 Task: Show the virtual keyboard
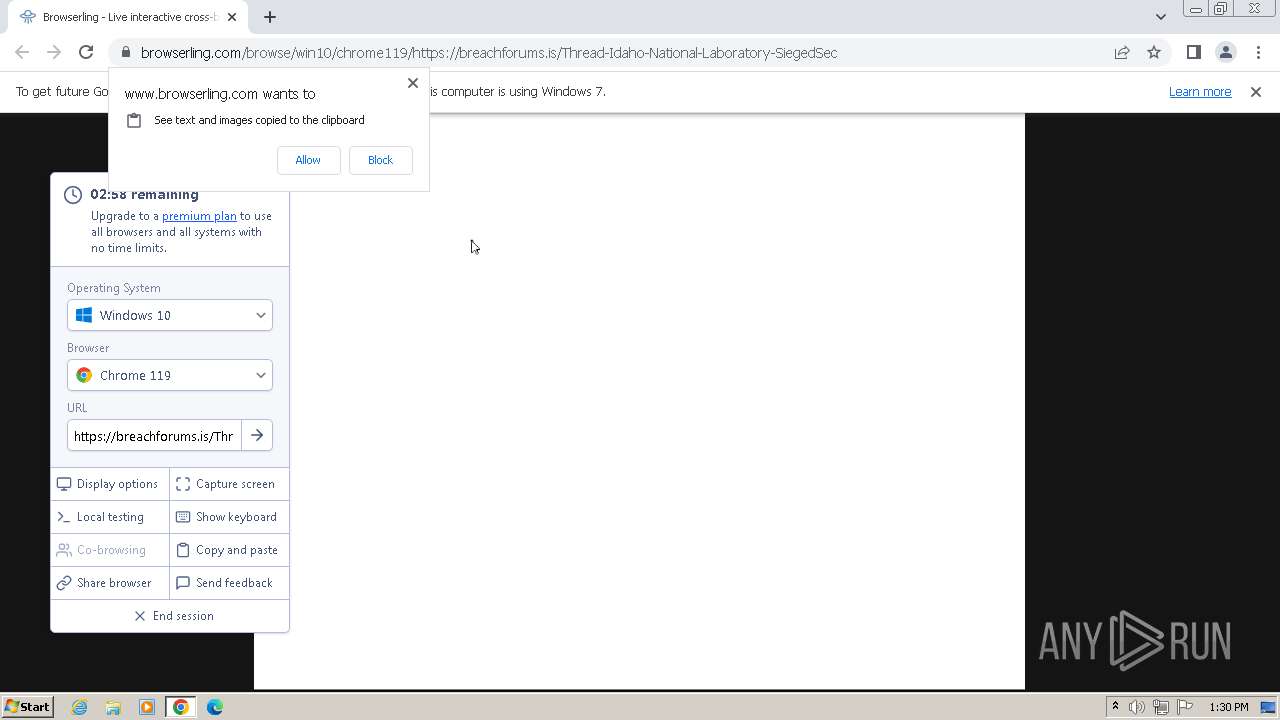pyautogui.click(x=229, y=517)
